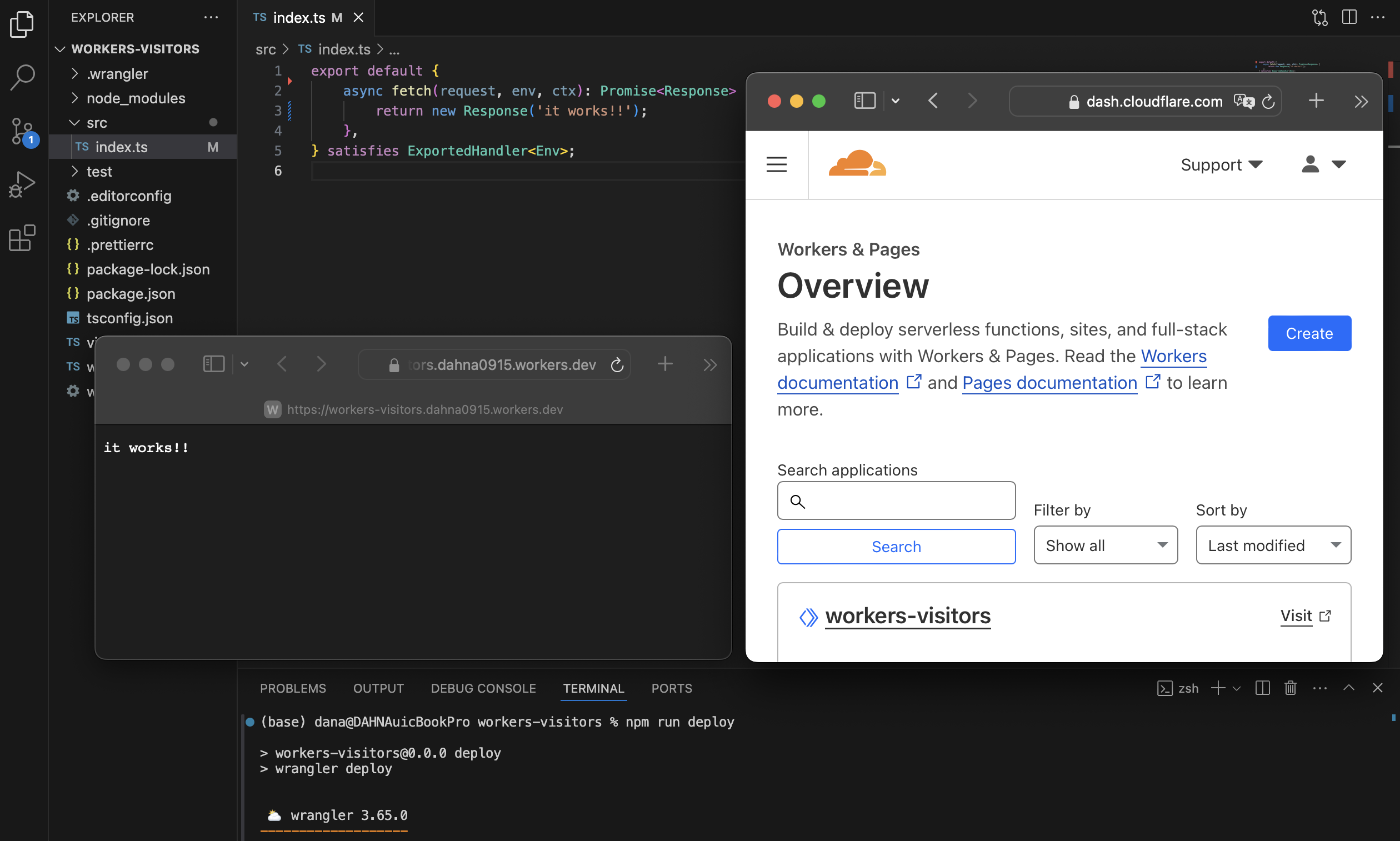Open the user account dropdown
The width and height of the screenshot is (1400, 841).
(1323, 164)
